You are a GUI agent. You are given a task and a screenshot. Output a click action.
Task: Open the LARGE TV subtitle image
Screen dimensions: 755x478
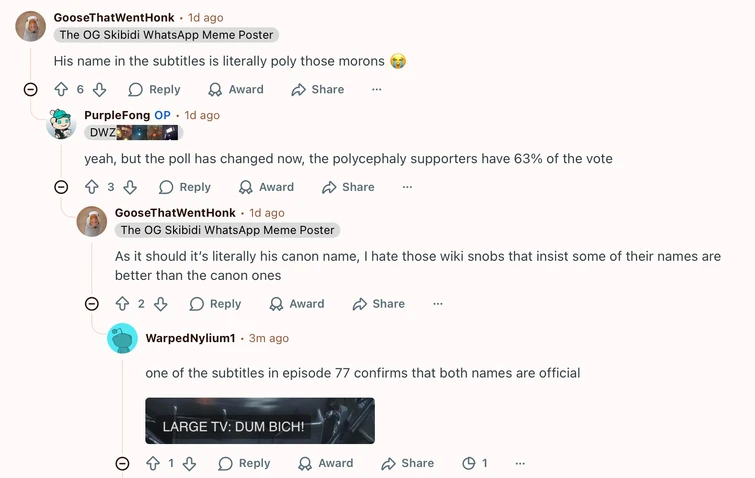click(x=260, y=421)
